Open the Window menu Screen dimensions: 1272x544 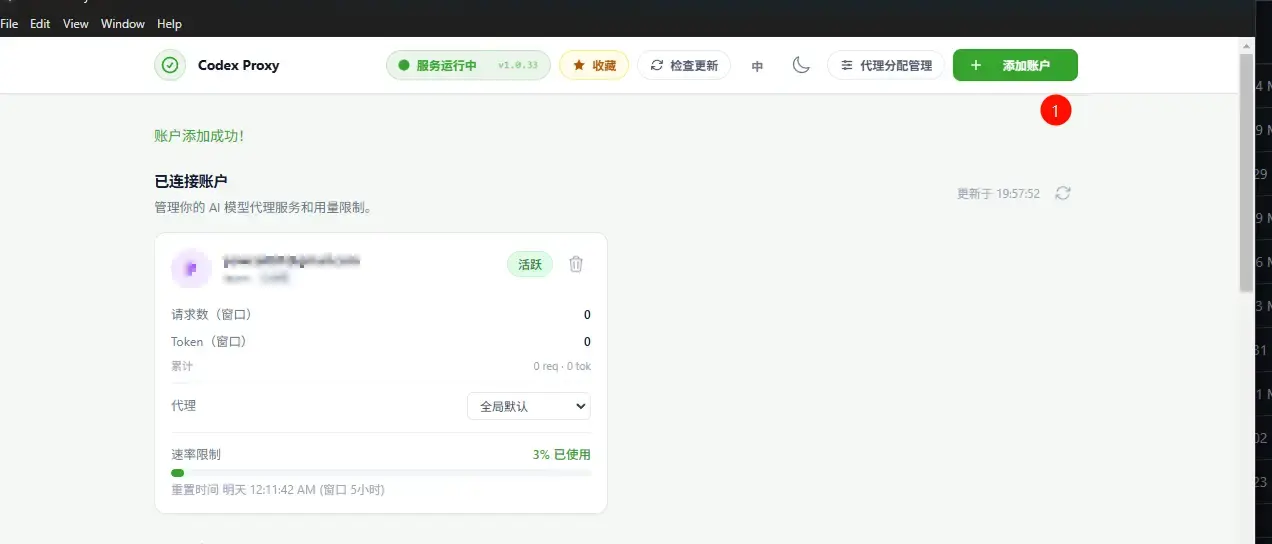click(123, 23)
